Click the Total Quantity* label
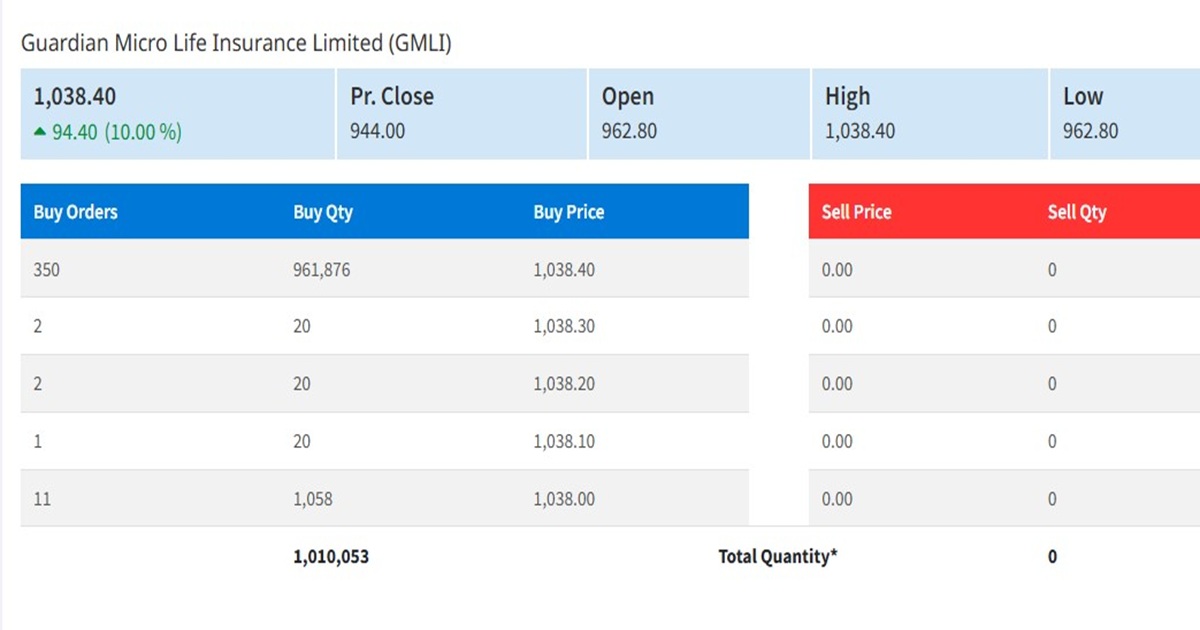Viewport: 1200px width, 630px height. coord(777,557)
